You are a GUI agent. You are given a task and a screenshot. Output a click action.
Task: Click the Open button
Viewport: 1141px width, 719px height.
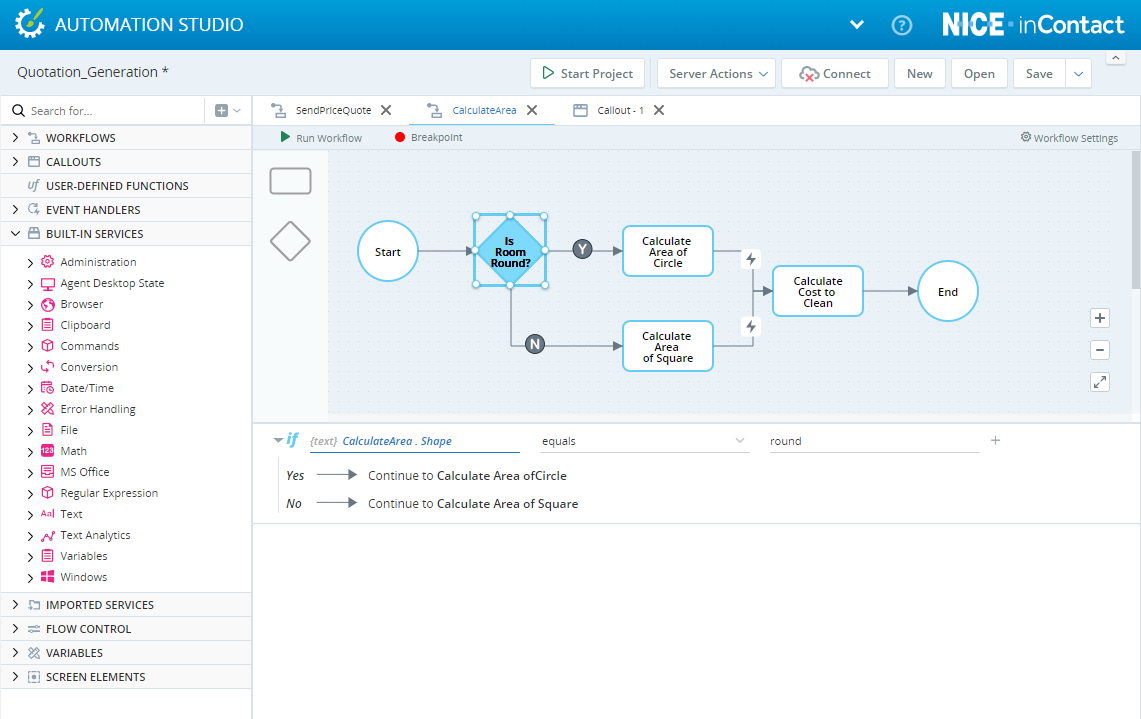click(x=979, y=74)
